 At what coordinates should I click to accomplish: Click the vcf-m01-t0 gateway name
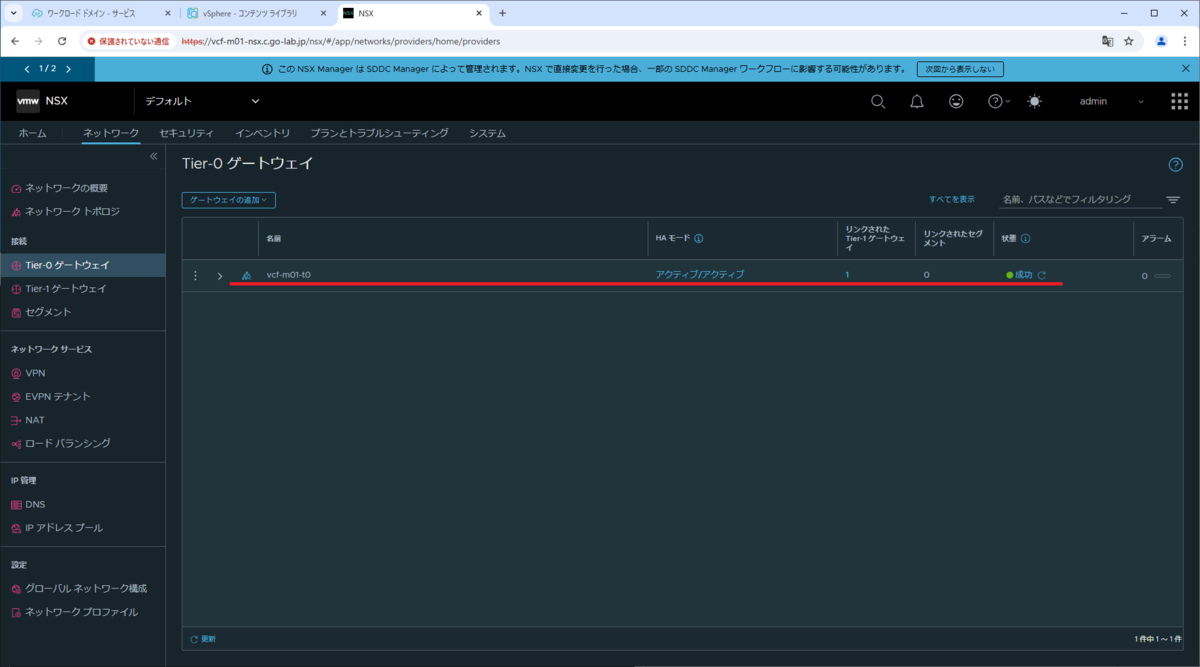click(x=289, y=275)
